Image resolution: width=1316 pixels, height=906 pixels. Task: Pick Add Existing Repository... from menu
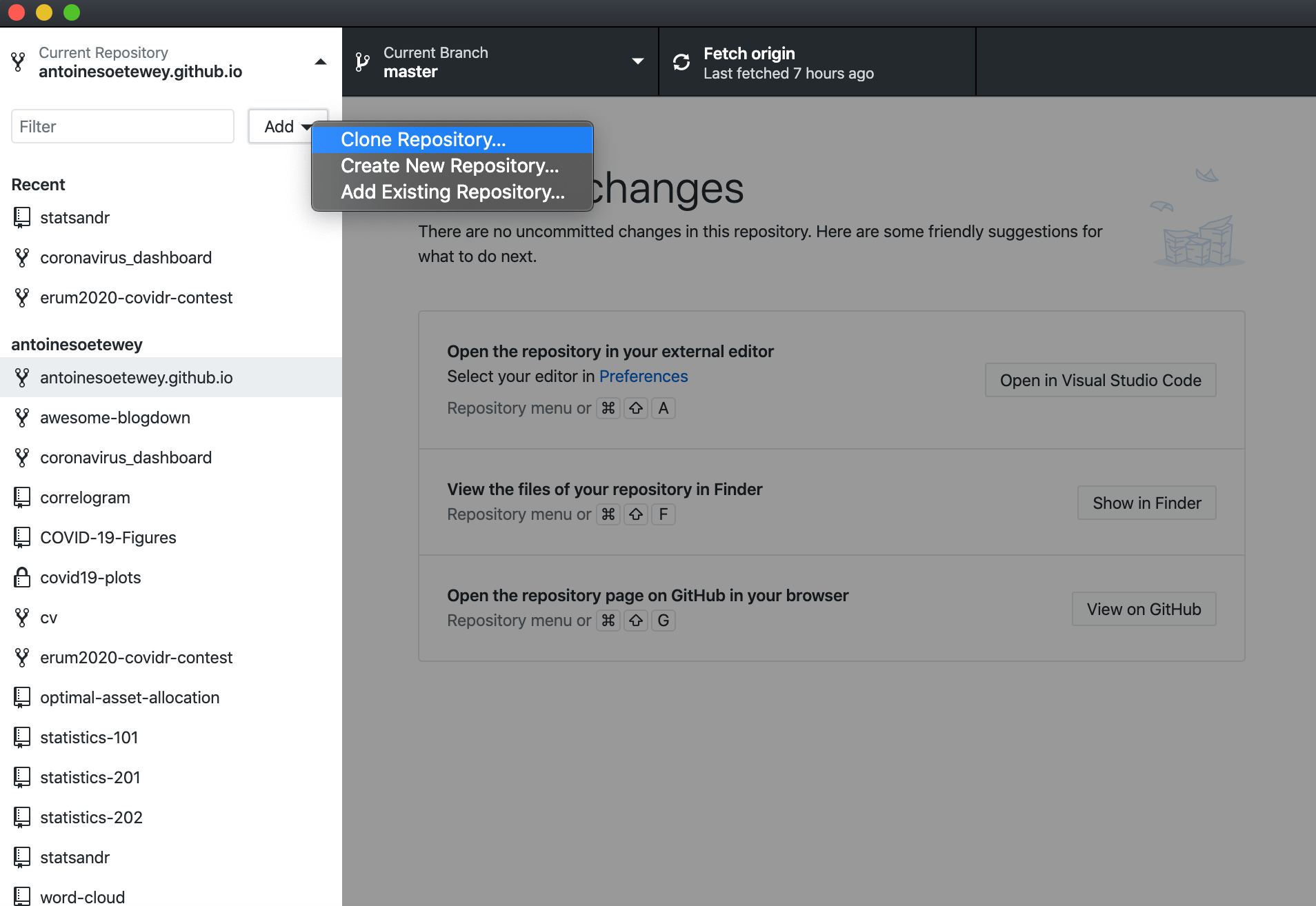pyautogui.click(x=452, y=192)
